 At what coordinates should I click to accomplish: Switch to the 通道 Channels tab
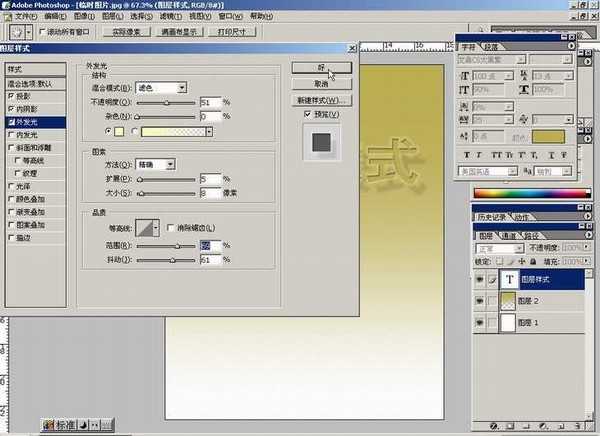509,236
